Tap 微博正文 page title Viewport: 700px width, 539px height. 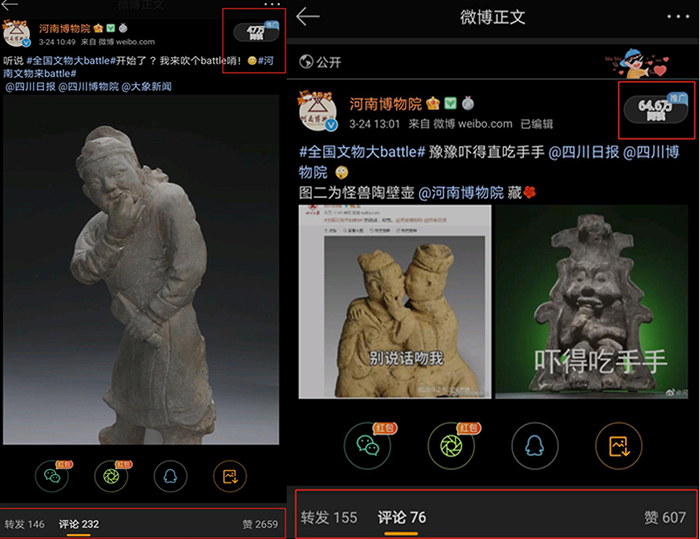coord(492,17)
